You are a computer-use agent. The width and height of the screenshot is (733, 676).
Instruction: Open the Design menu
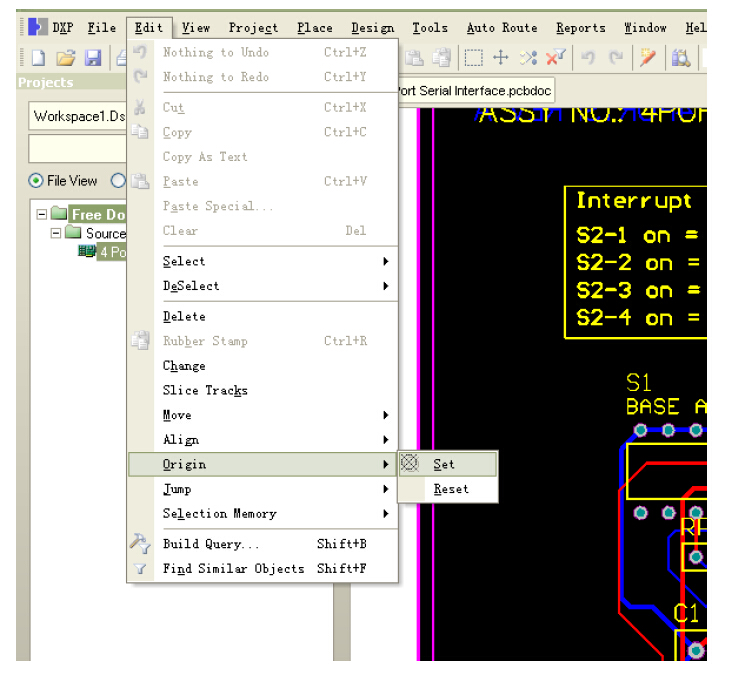click(x=372, y=28)
